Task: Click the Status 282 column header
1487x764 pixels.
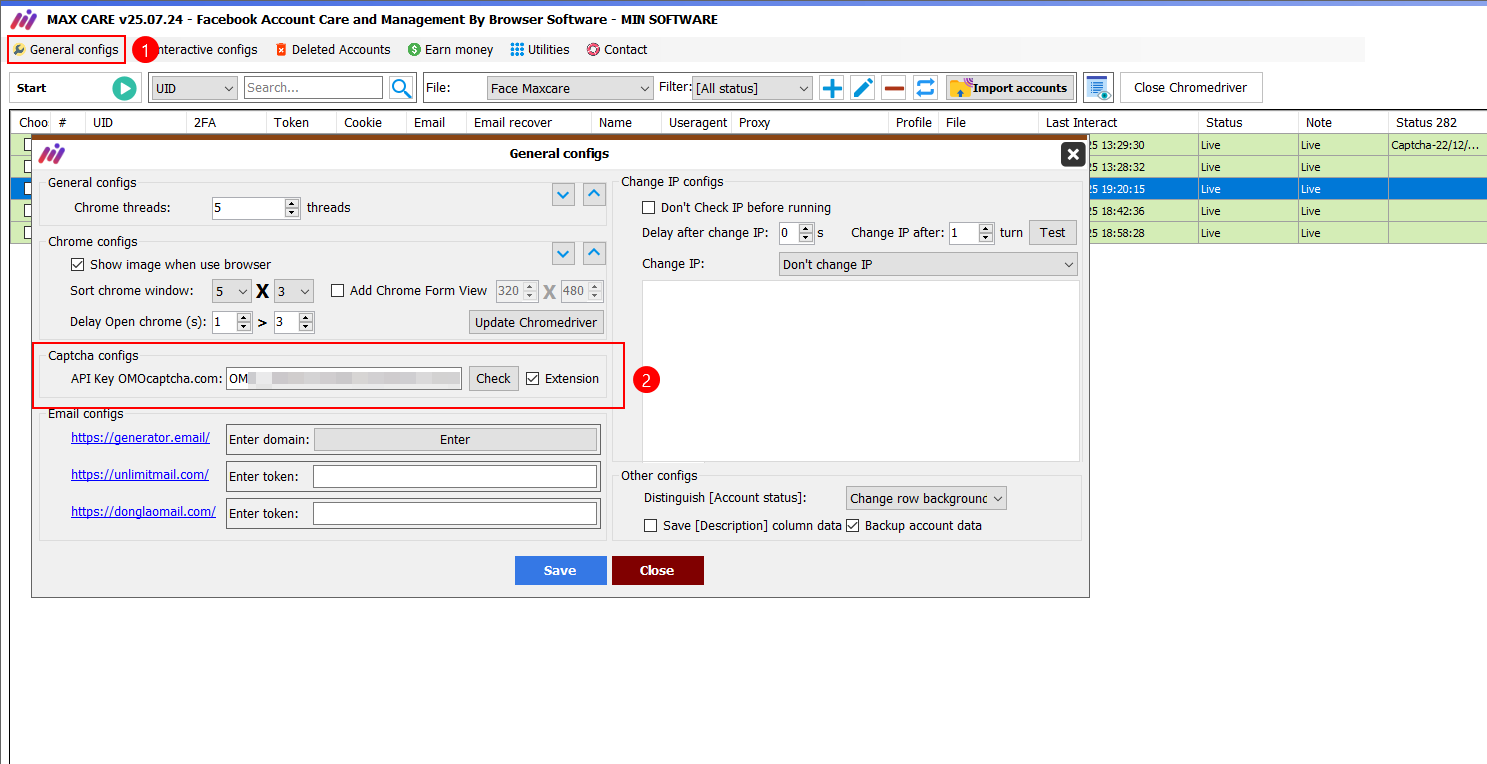Action: click(x=1437, y=123)
